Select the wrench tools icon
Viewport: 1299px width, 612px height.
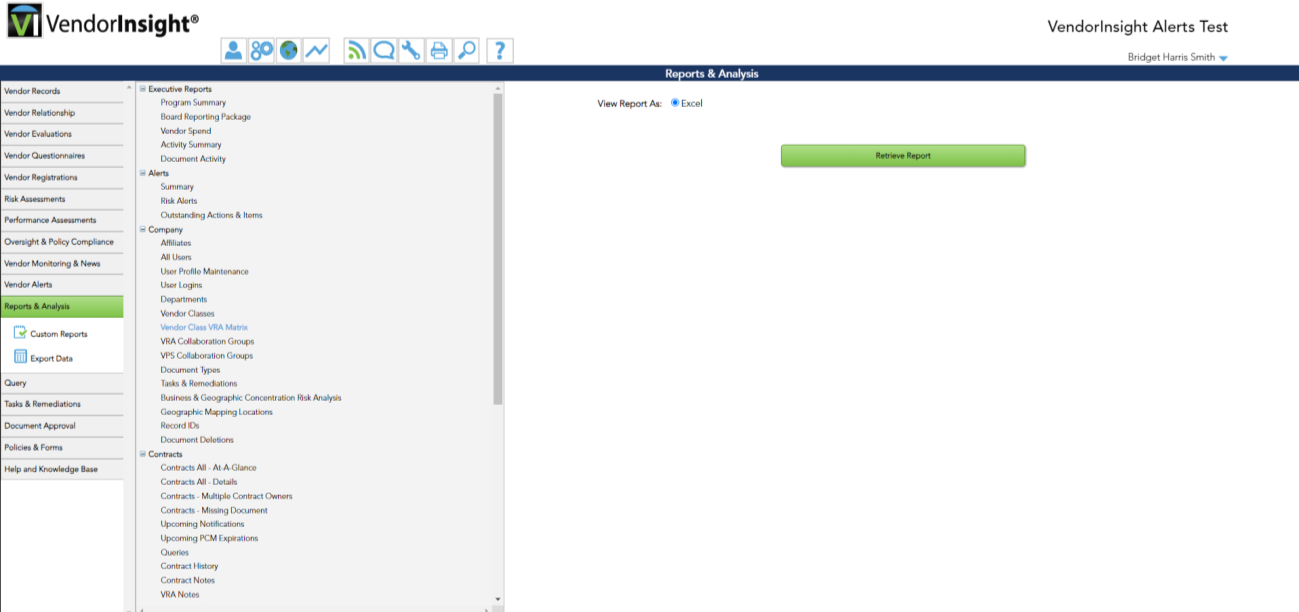pyautogui.click(x=411, y=50)
